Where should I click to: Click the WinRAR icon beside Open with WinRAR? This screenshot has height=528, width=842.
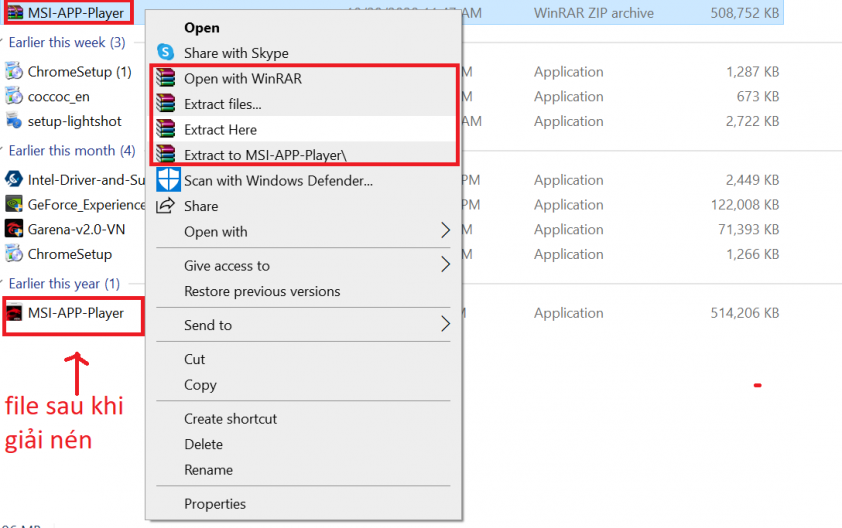[166, 78]
